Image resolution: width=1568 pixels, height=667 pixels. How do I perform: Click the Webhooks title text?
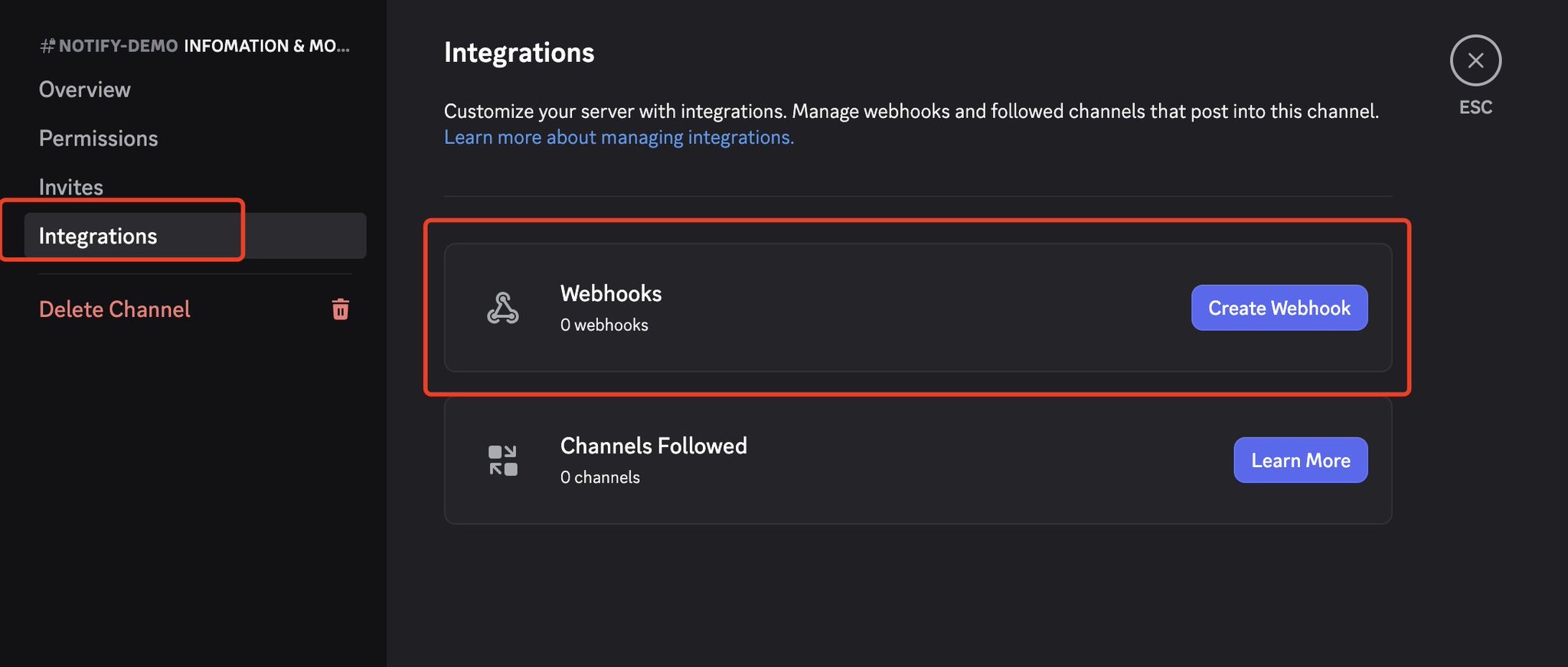pos(611,293)
